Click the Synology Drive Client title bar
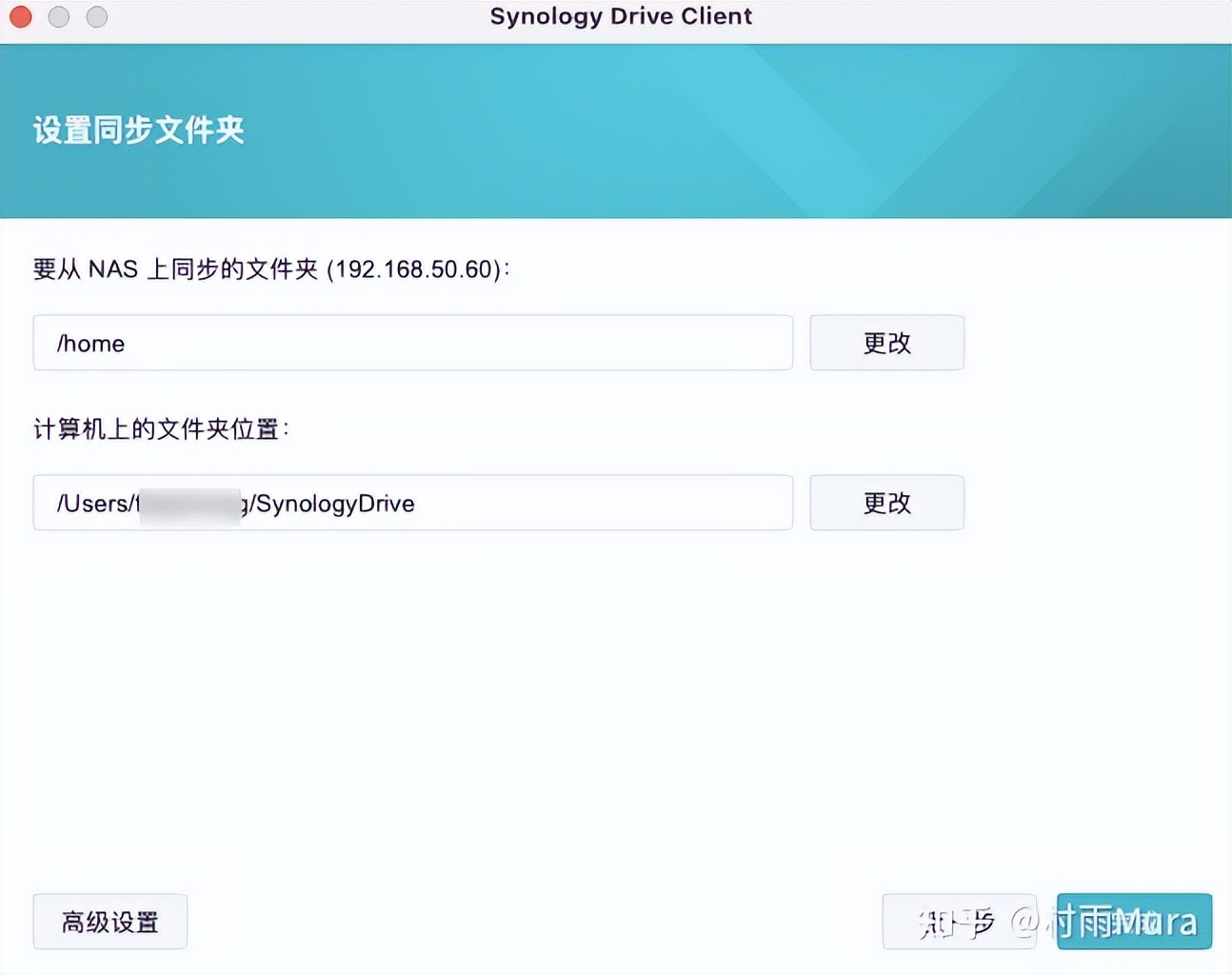Image resolution: width=1232 pixels, height=975 pixels. click(x=620, y=16)
